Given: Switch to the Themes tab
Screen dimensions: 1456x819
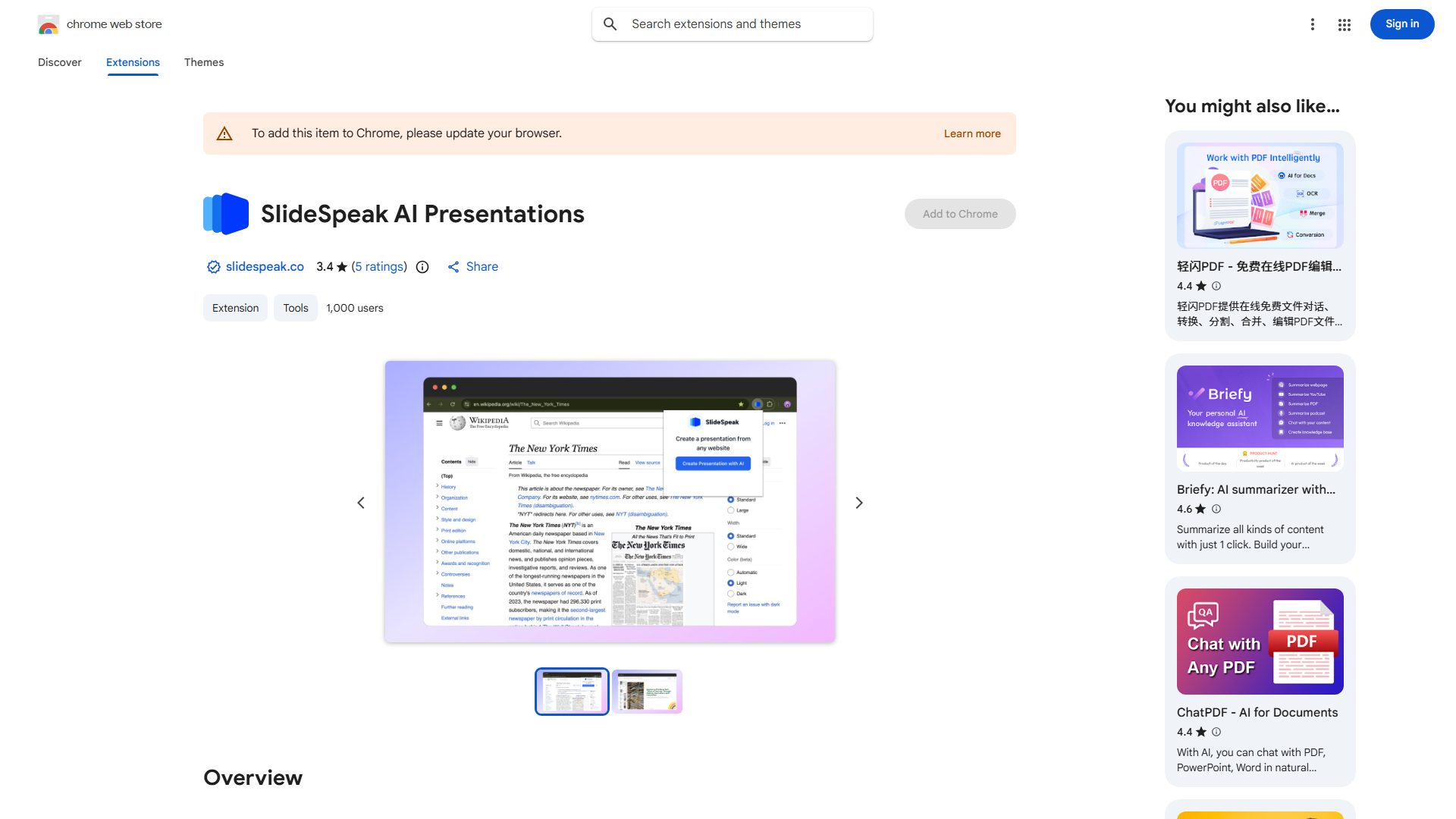Looking at the screenshot, I should pyautogui.click(x=203, y=62).
